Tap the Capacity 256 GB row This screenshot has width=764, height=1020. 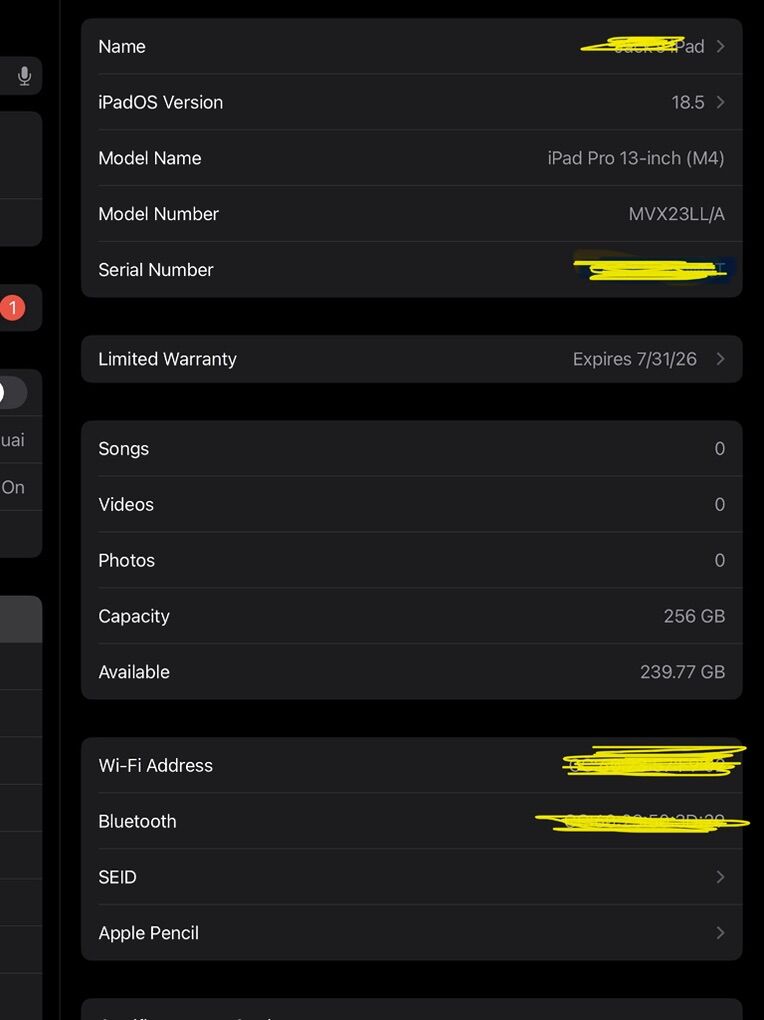(x=411, y=617)
